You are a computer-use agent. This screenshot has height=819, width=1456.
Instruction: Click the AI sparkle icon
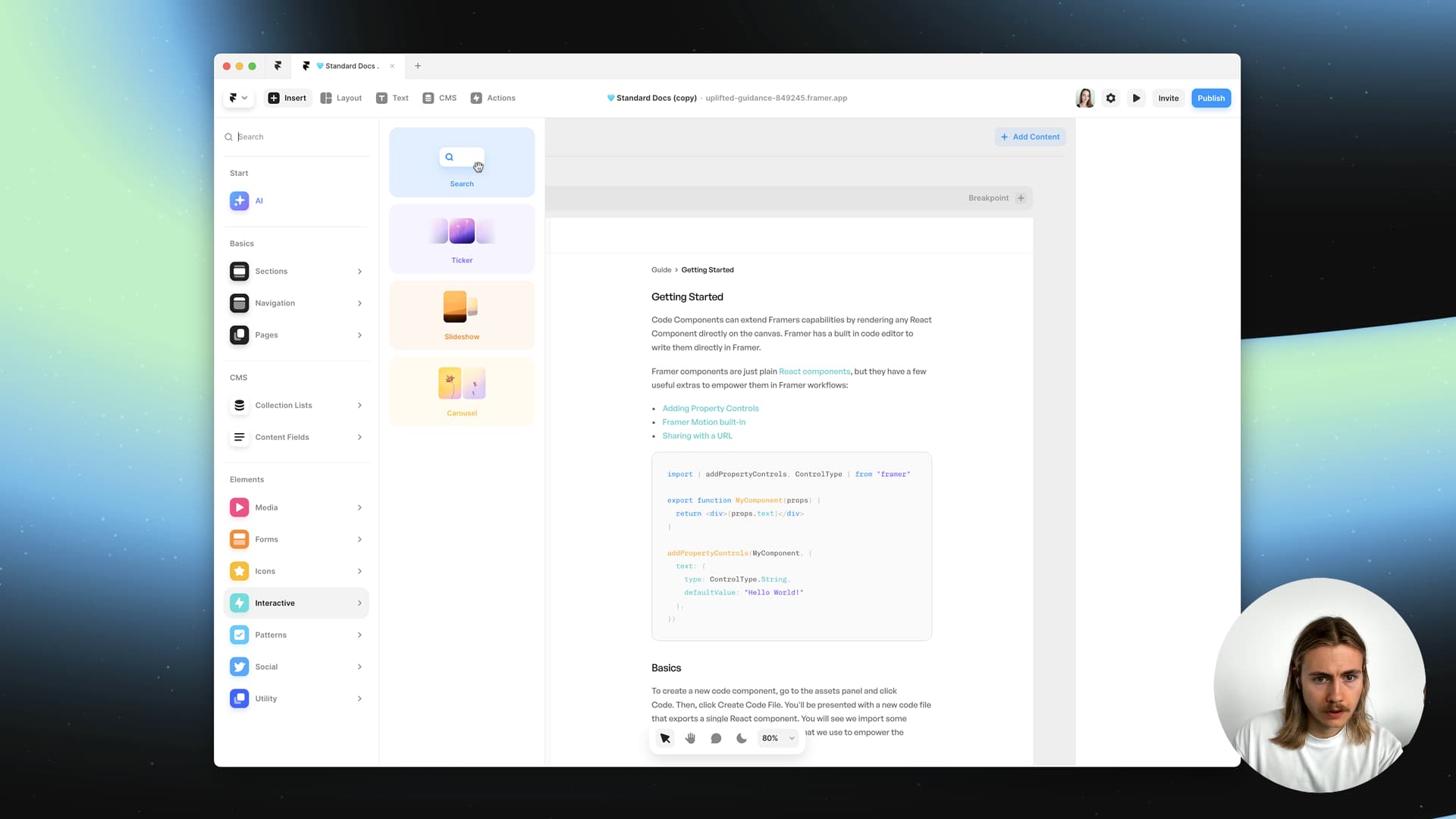240,201
